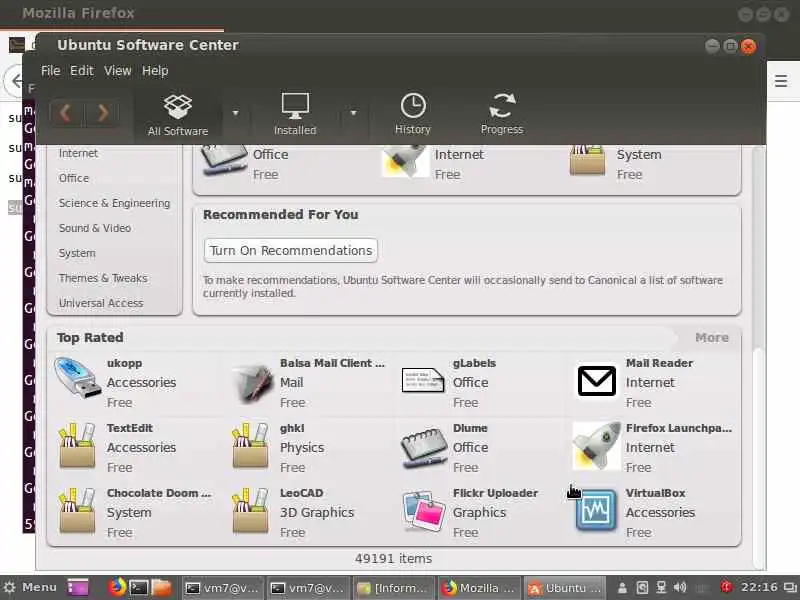Screen dimensions: 800x600
Task: Open the Edit menu
Action: click(x=82, y=71)
